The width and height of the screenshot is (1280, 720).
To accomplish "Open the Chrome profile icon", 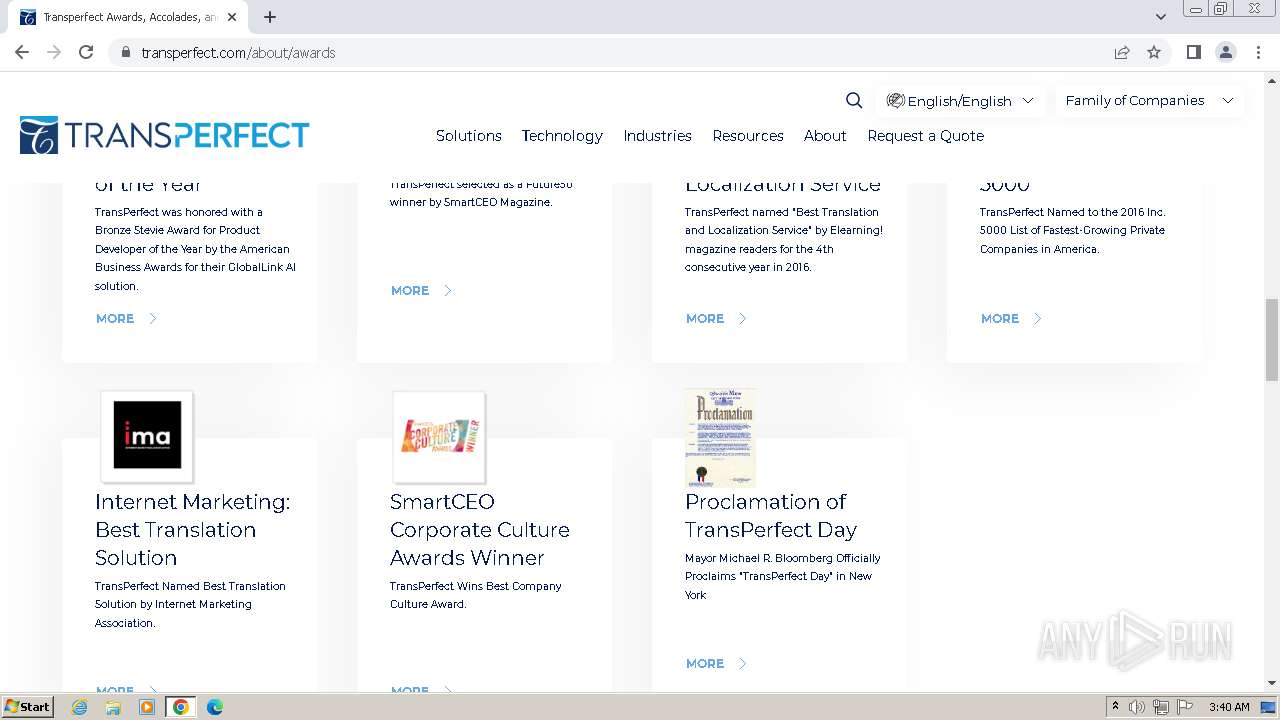I will click(1225, 52).
